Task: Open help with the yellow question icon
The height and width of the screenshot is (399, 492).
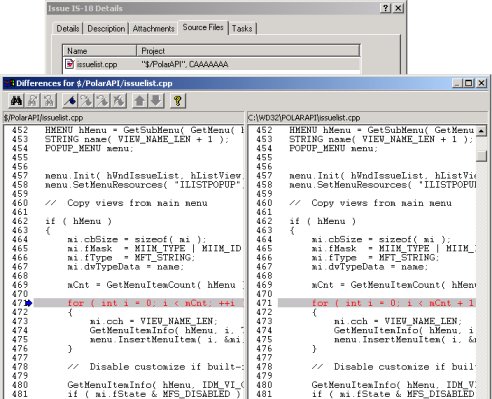Action: click(x=178, y=101)
